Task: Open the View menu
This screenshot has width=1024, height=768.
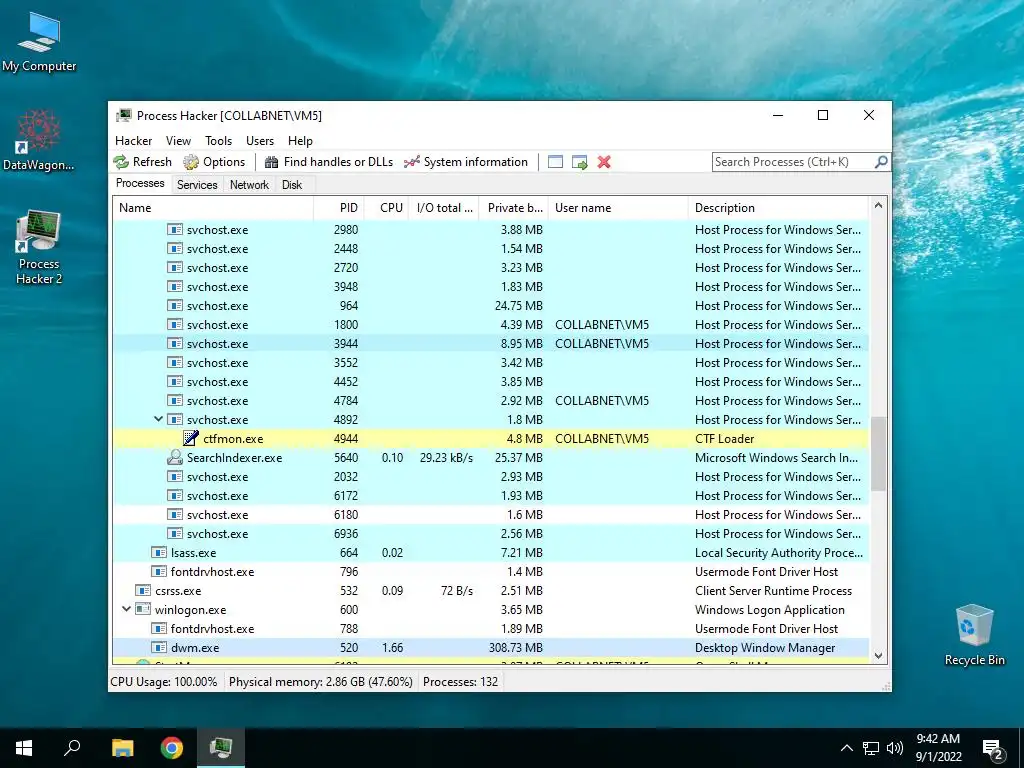Action: click(x=178, y=140)
